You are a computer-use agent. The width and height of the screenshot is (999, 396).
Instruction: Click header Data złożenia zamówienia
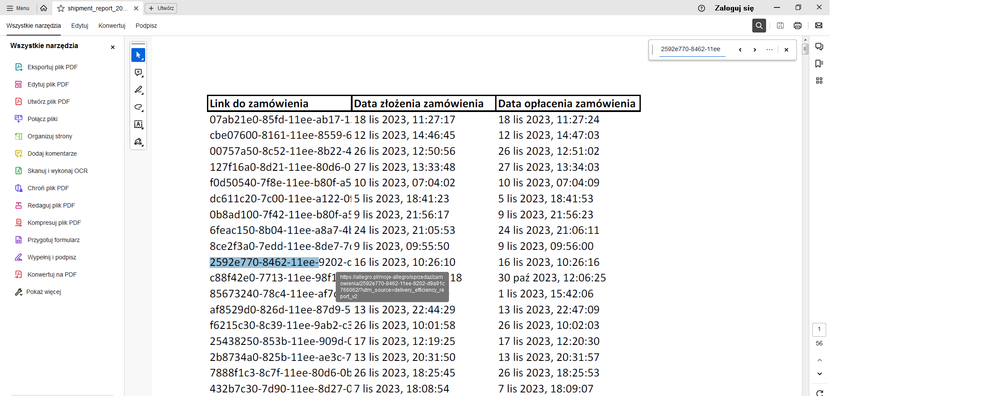click(423, 103)
